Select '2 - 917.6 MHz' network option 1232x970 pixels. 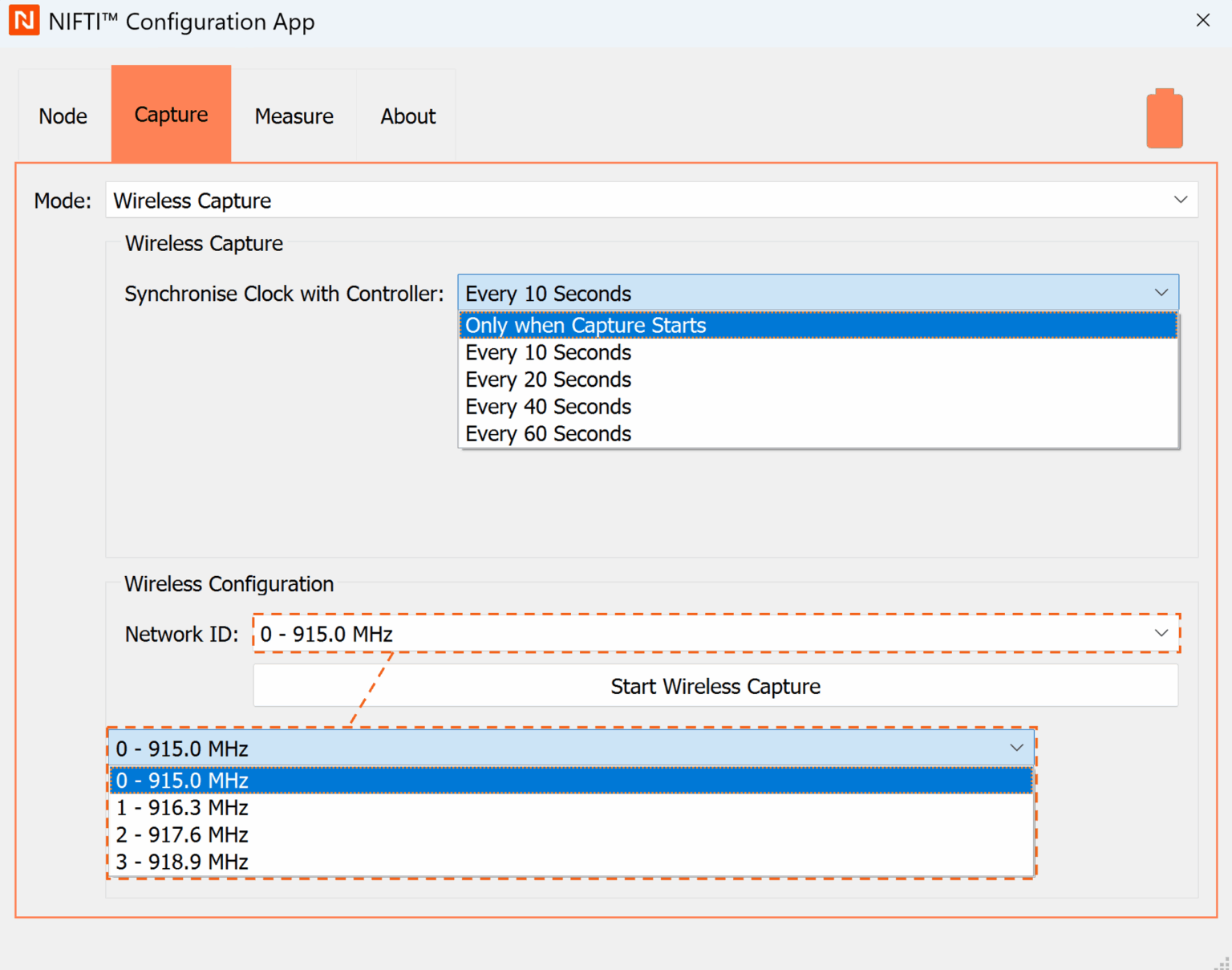571,834
